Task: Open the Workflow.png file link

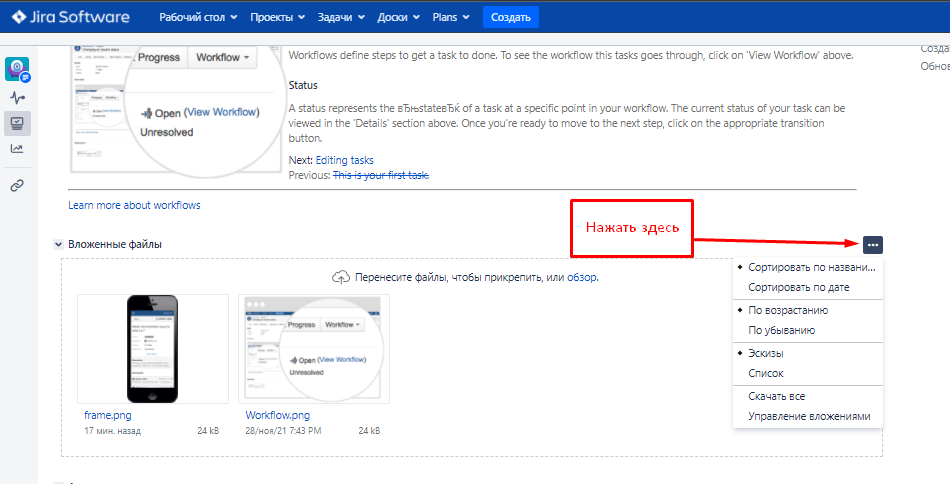Action: [x=277, y=415]
